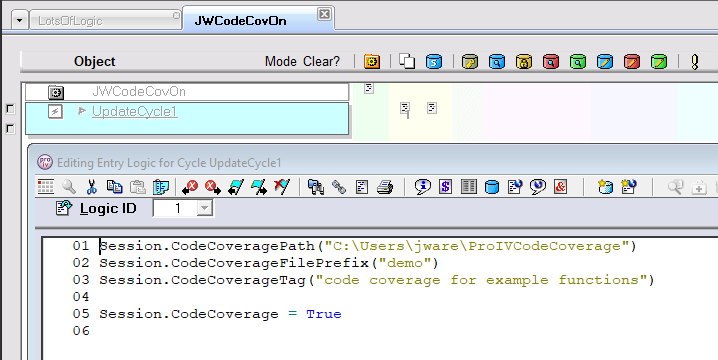Click the star cylinder new icon

[x=605, y=187]
